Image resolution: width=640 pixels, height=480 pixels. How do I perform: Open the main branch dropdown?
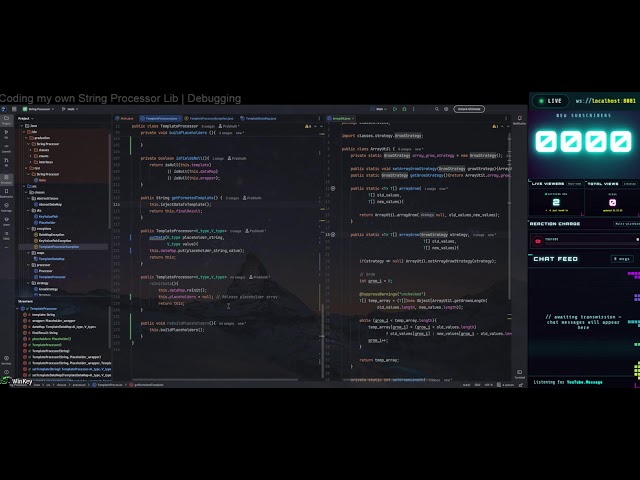point(70,109)
